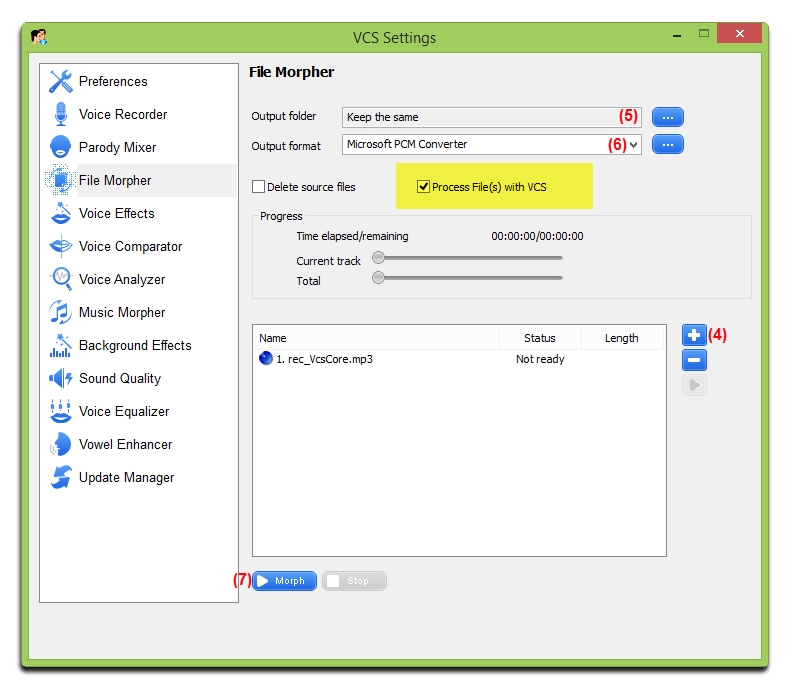Click the blue plus icon to add file
The image size is (790, 690).
[694, 335]
